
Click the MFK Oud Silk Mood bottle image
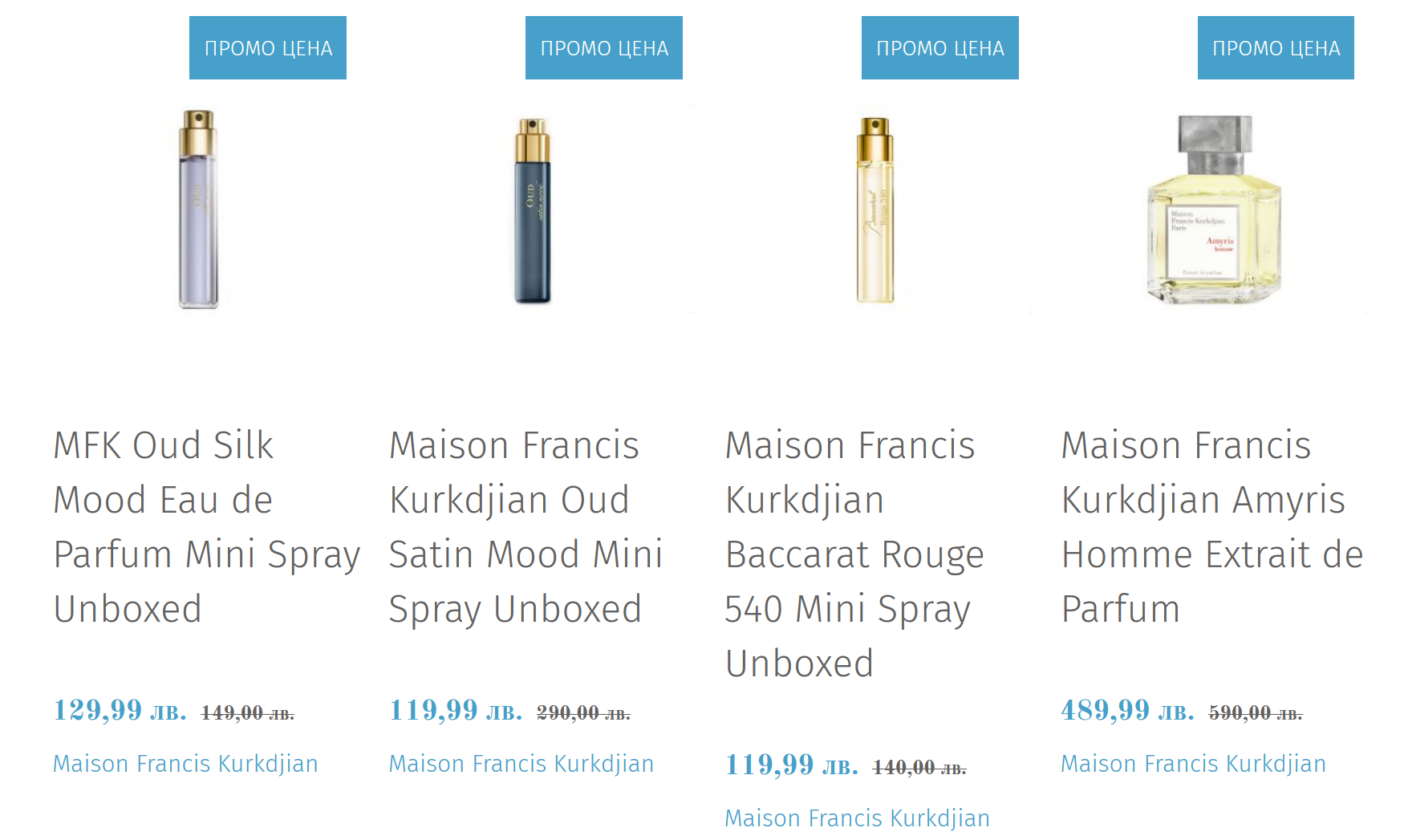(x=198, y=209)
